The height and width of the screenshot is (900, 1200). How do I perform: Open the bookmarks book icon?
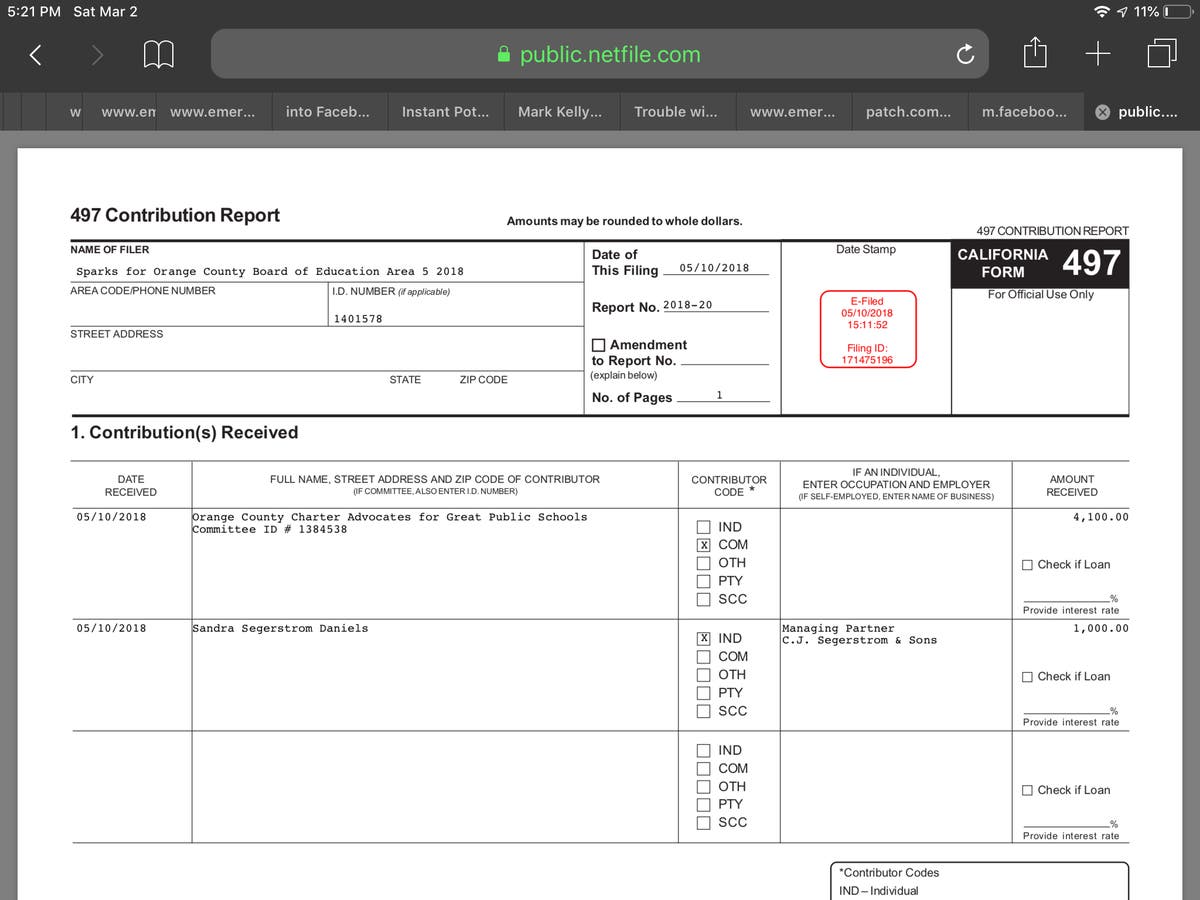click(160, 55)
